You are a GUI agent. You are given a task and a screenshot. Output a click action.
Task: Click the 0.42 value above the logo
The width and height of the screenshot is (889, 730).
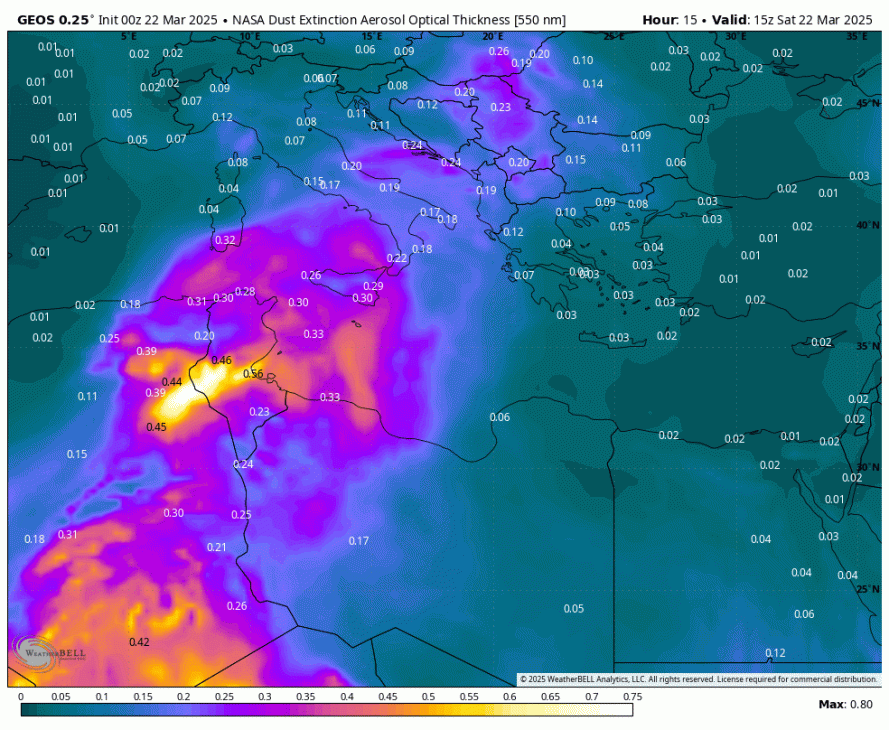pyautogui.click(x=140, y=642)
